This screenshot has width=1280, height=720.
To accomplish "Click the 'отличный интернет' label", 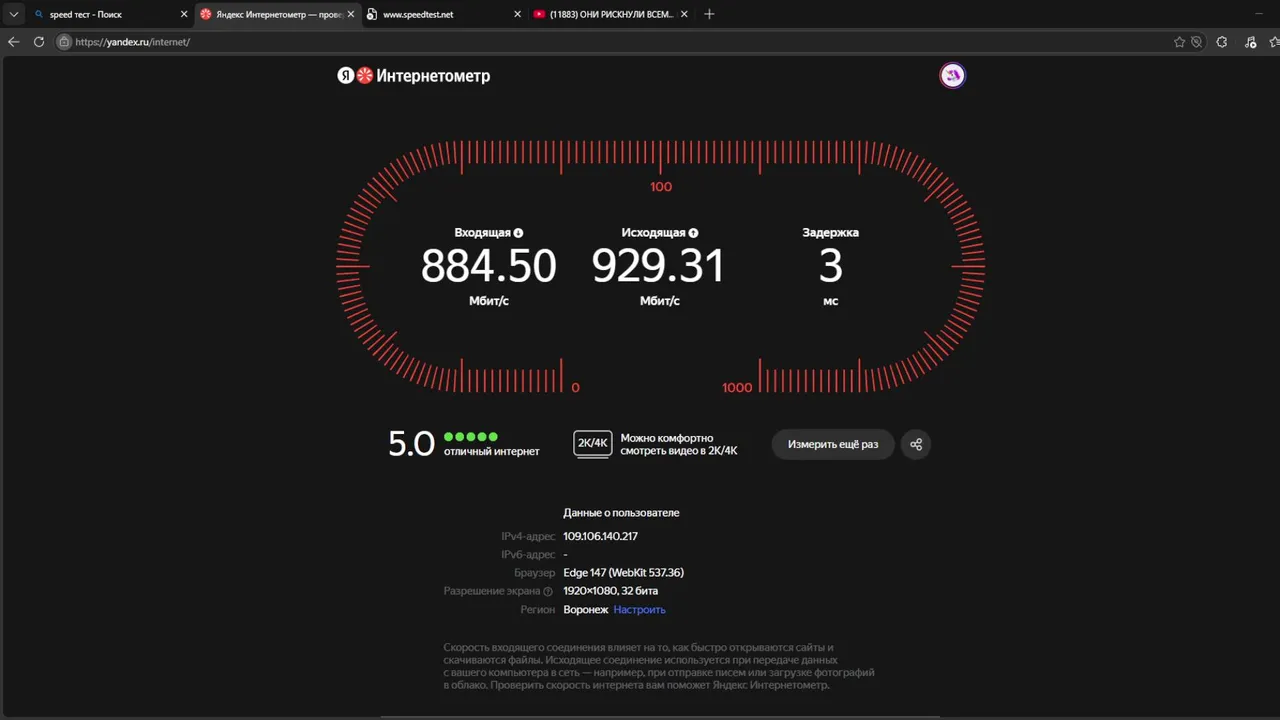I will (x=491, y=452).
